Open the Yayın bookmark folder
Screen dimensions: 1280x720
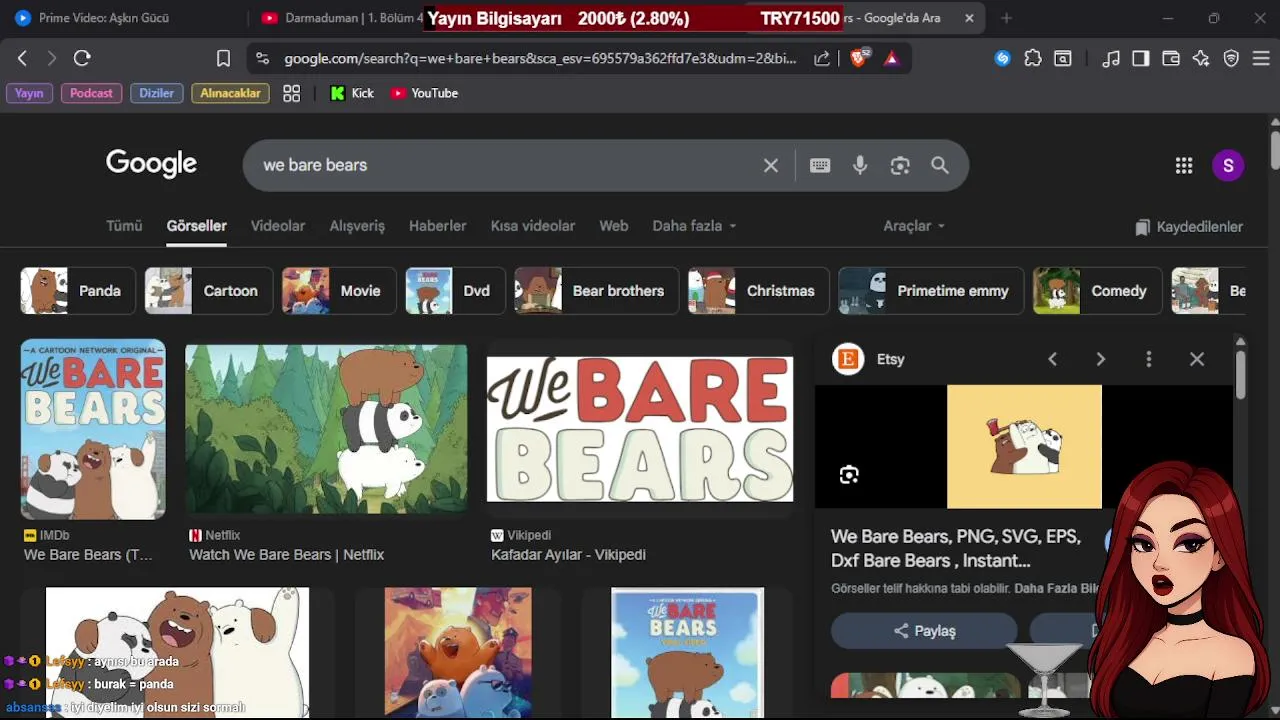(29, 93)
